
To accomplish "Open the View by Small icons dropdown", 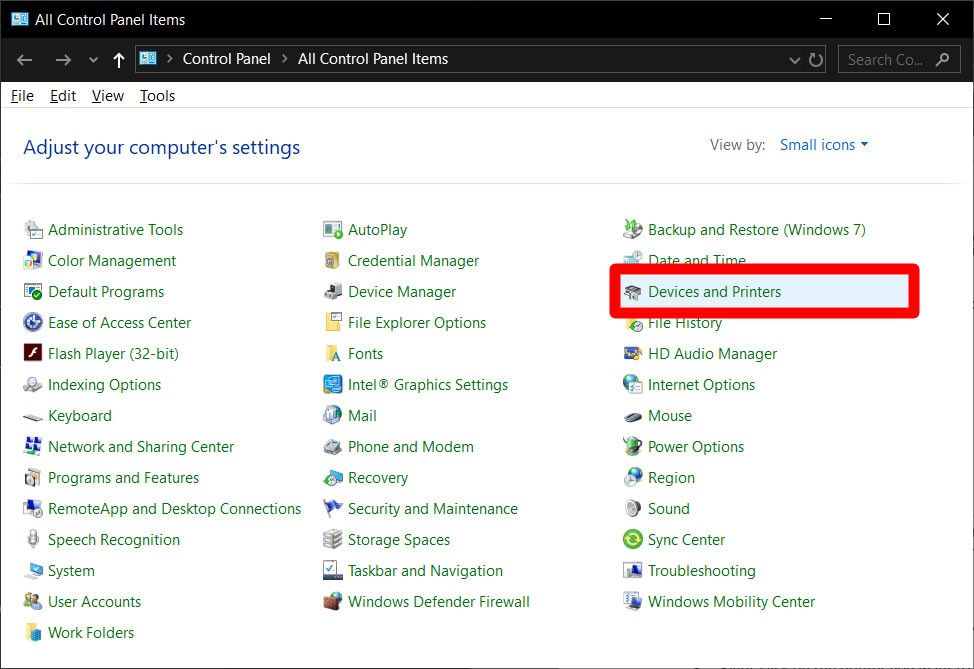I will coord(824,145).
